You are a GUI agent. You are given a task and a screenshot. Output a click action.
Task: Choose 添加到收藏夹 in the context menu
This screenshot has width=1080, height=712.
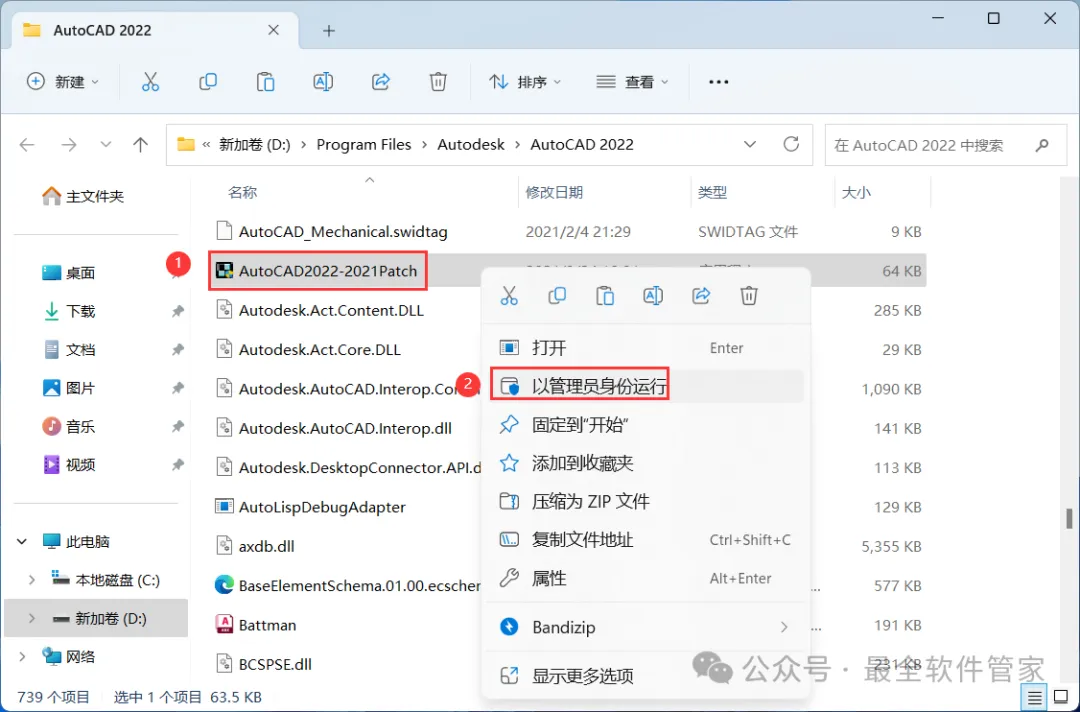tap(645, 463)
